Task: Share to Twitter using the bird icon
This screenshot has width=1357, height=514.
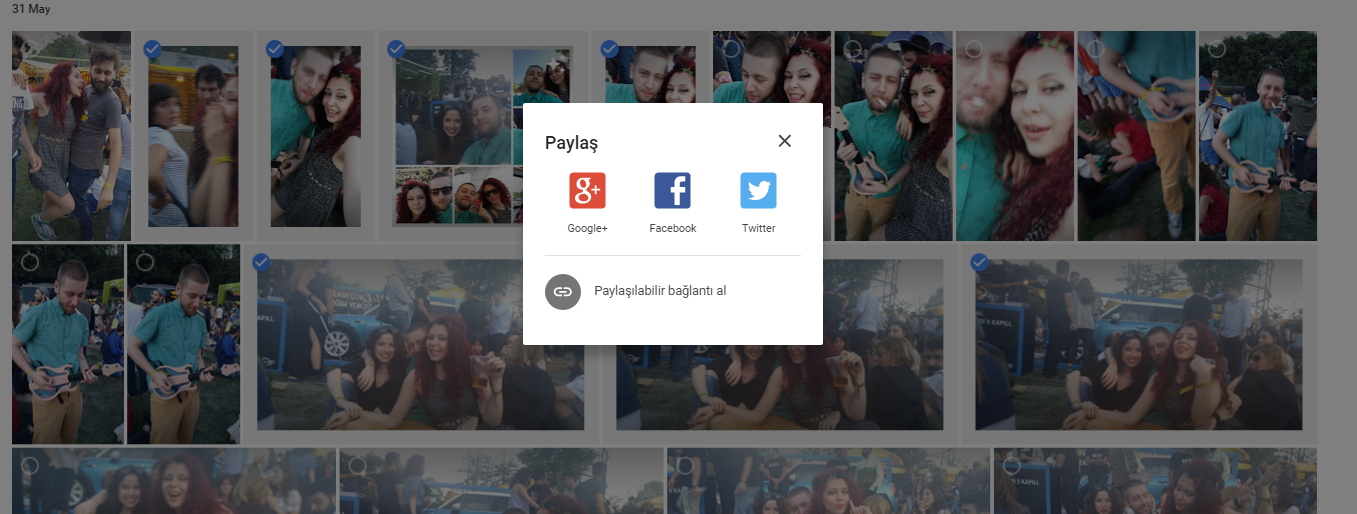Action: (x=758, y=190)
